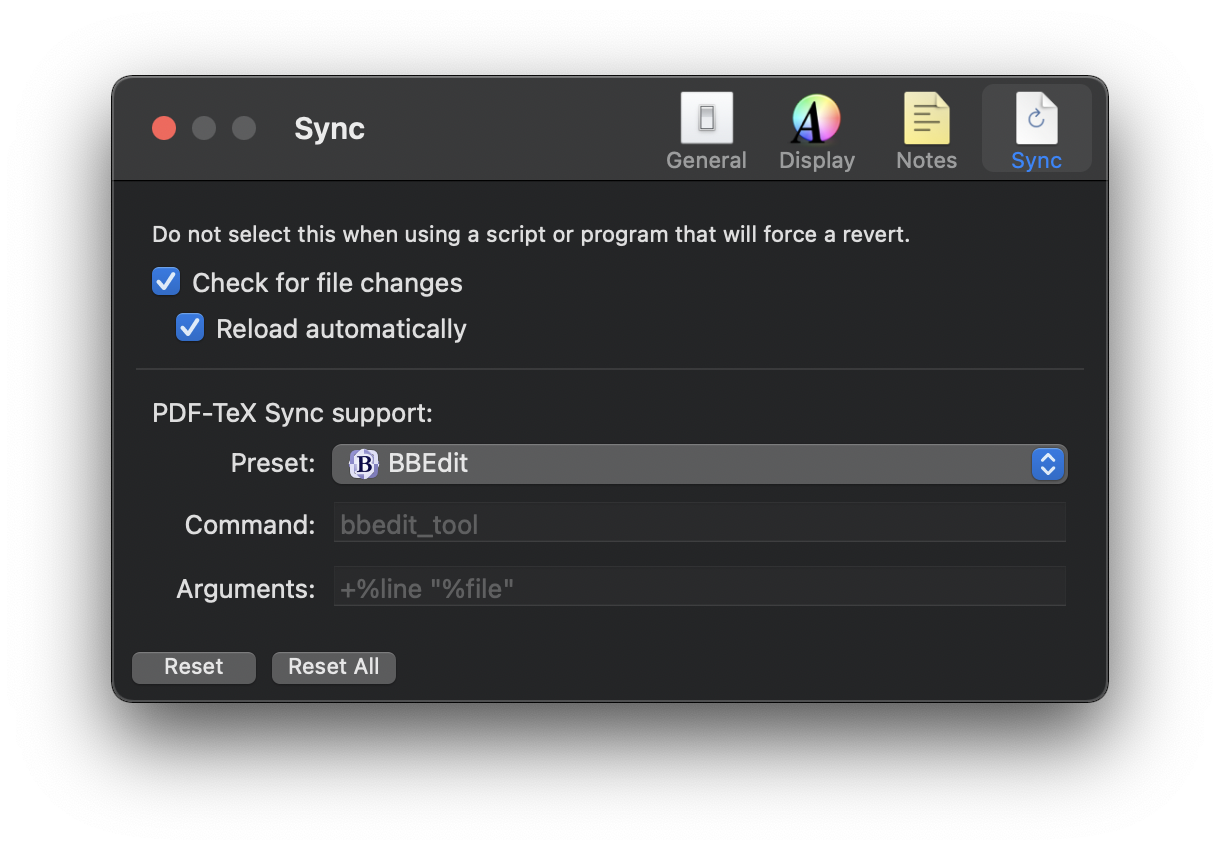
Task: Close the Sync preferences window
Action: tap(164, 128)
